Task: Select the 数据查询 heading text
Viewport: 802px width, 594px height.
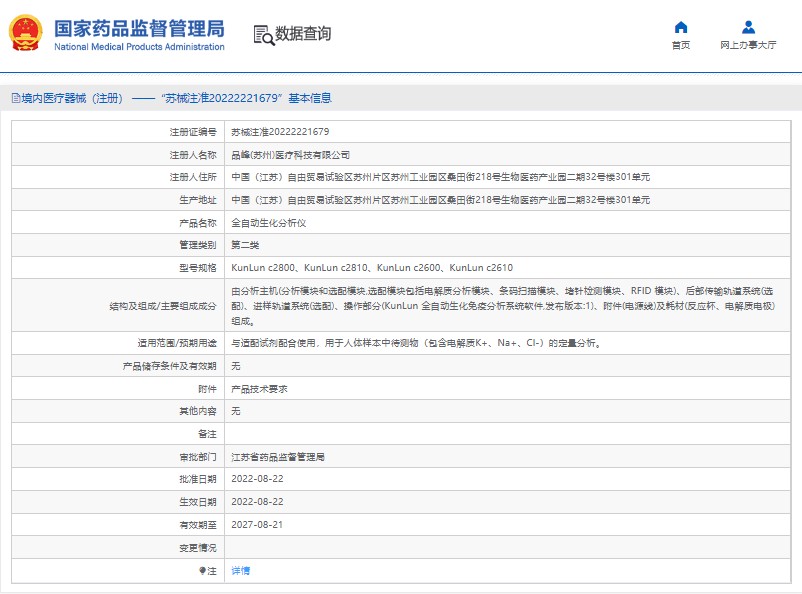Action: click(x=302, y=34)
